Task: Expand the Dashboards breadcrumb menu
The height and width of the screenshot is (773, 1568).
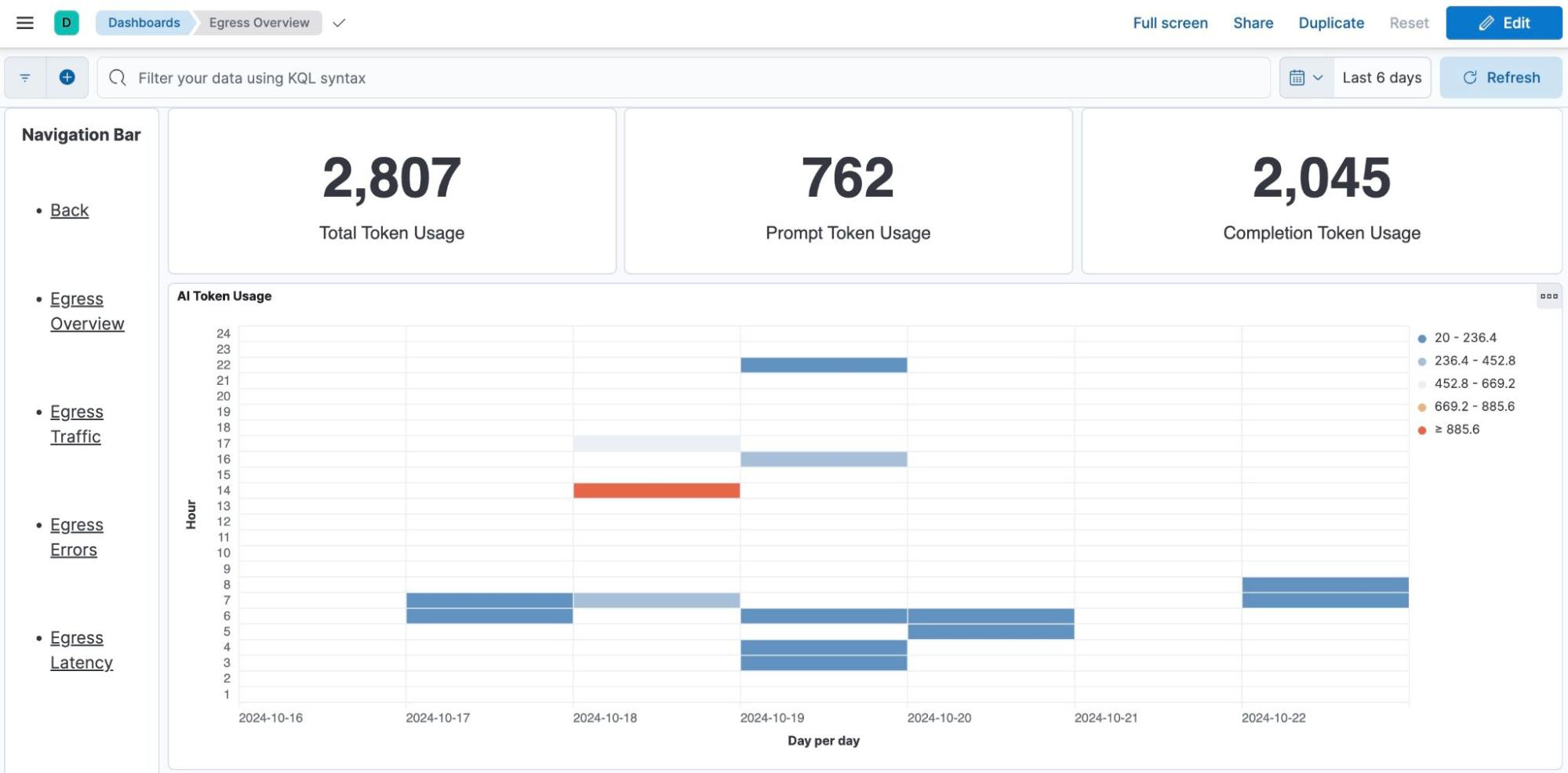Action: tap(144, 23)
